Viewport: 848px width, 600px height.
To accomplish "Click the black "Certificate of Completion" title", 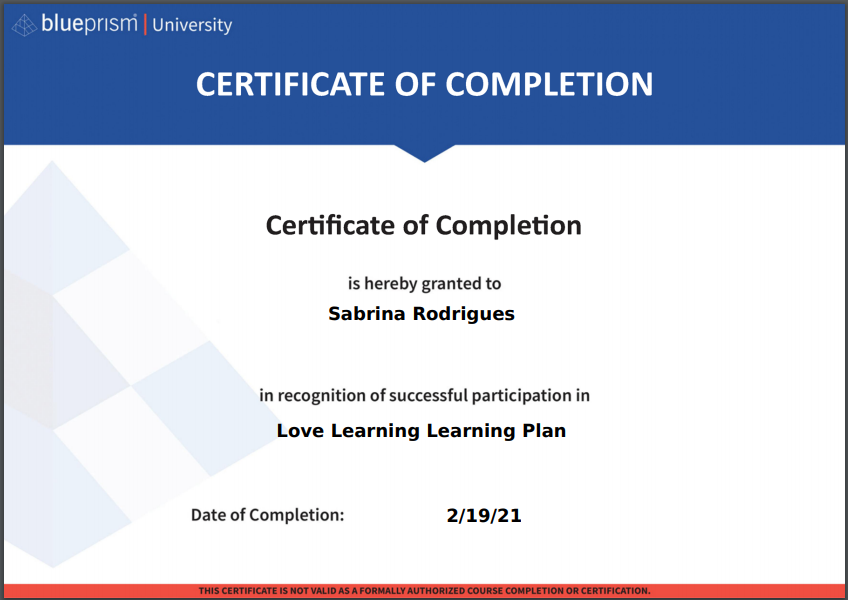I will click(423, 225).
